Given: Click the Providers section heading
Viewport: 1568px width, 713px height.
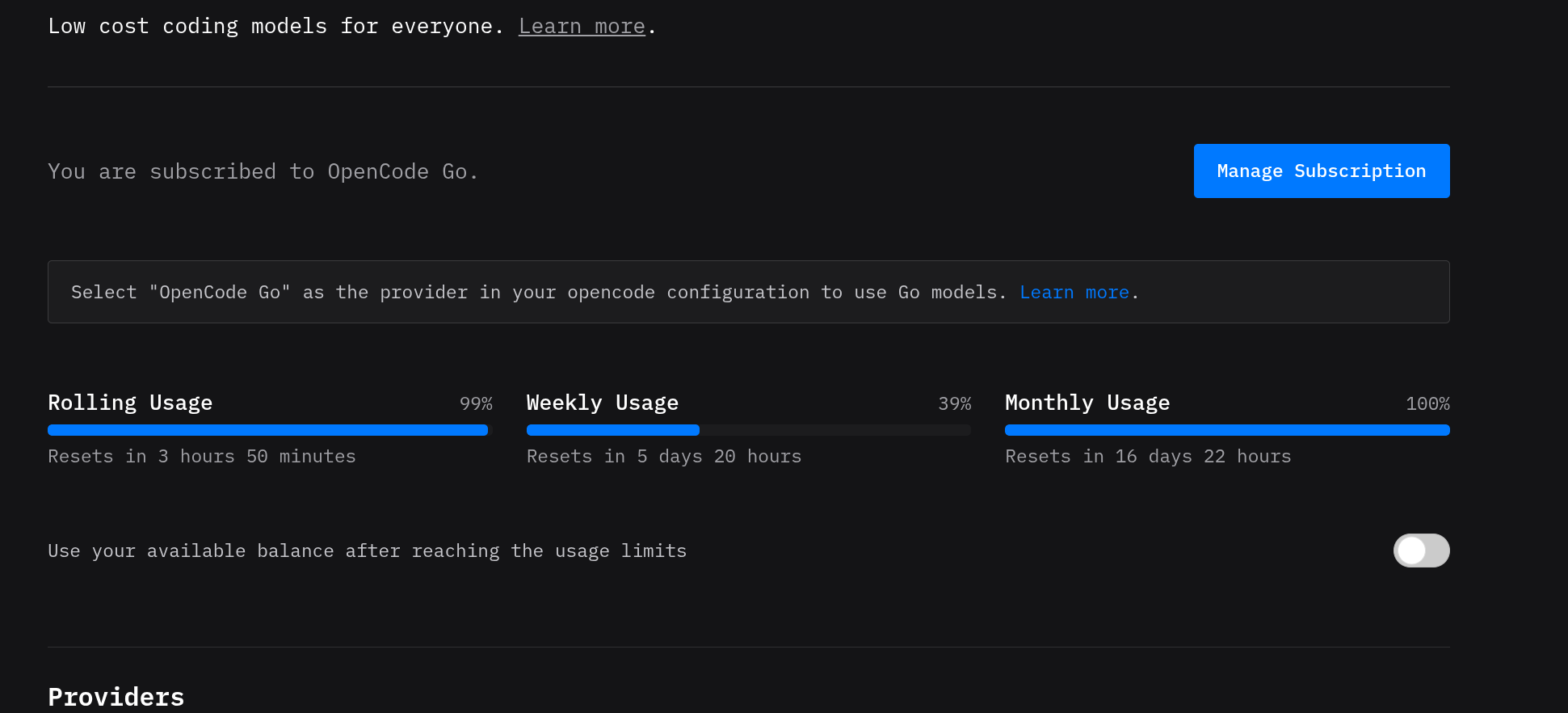Looking at the screenshot, I should click(x=116, y=697).
